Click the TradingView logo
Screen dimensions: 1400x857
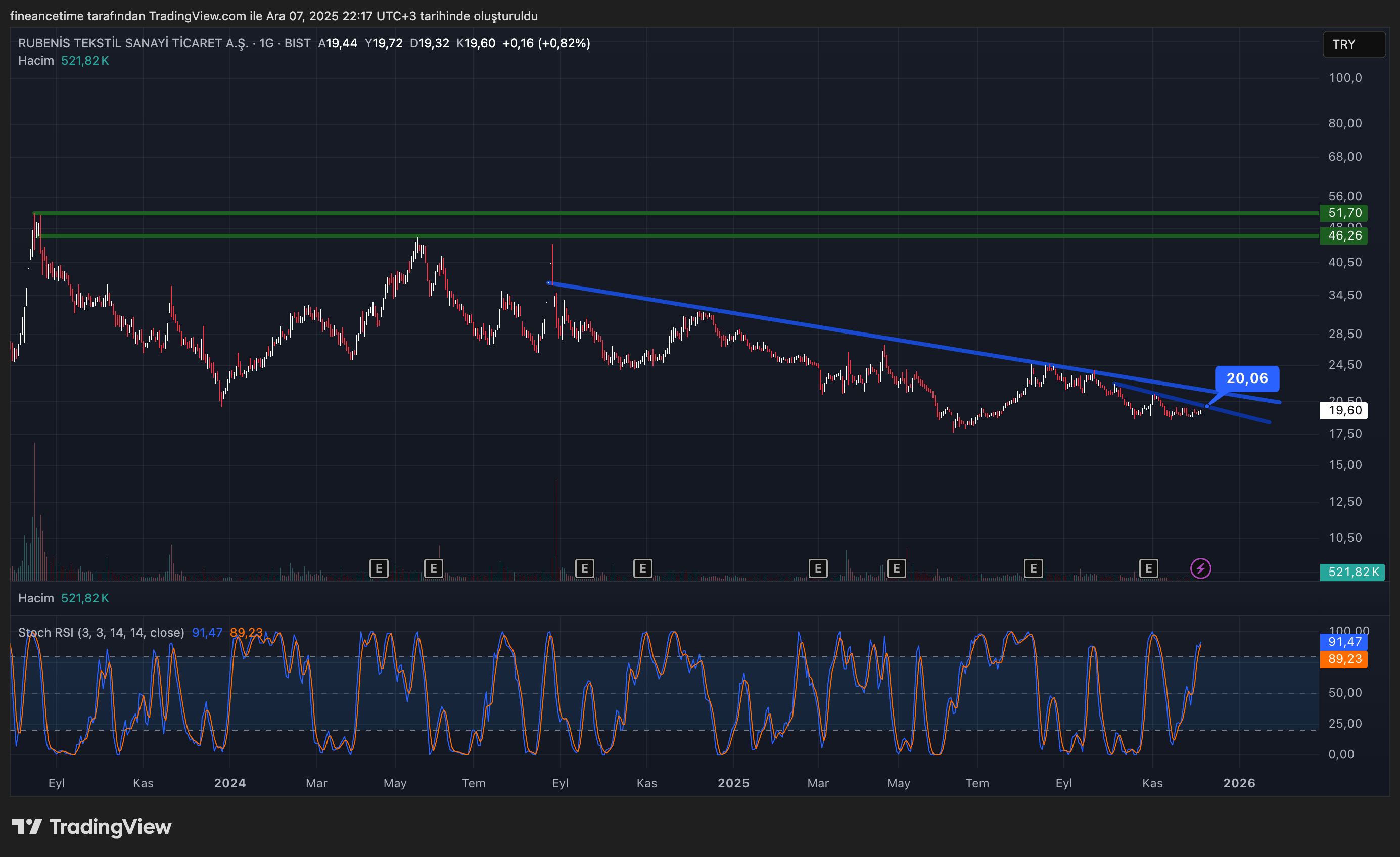(91, 826)
